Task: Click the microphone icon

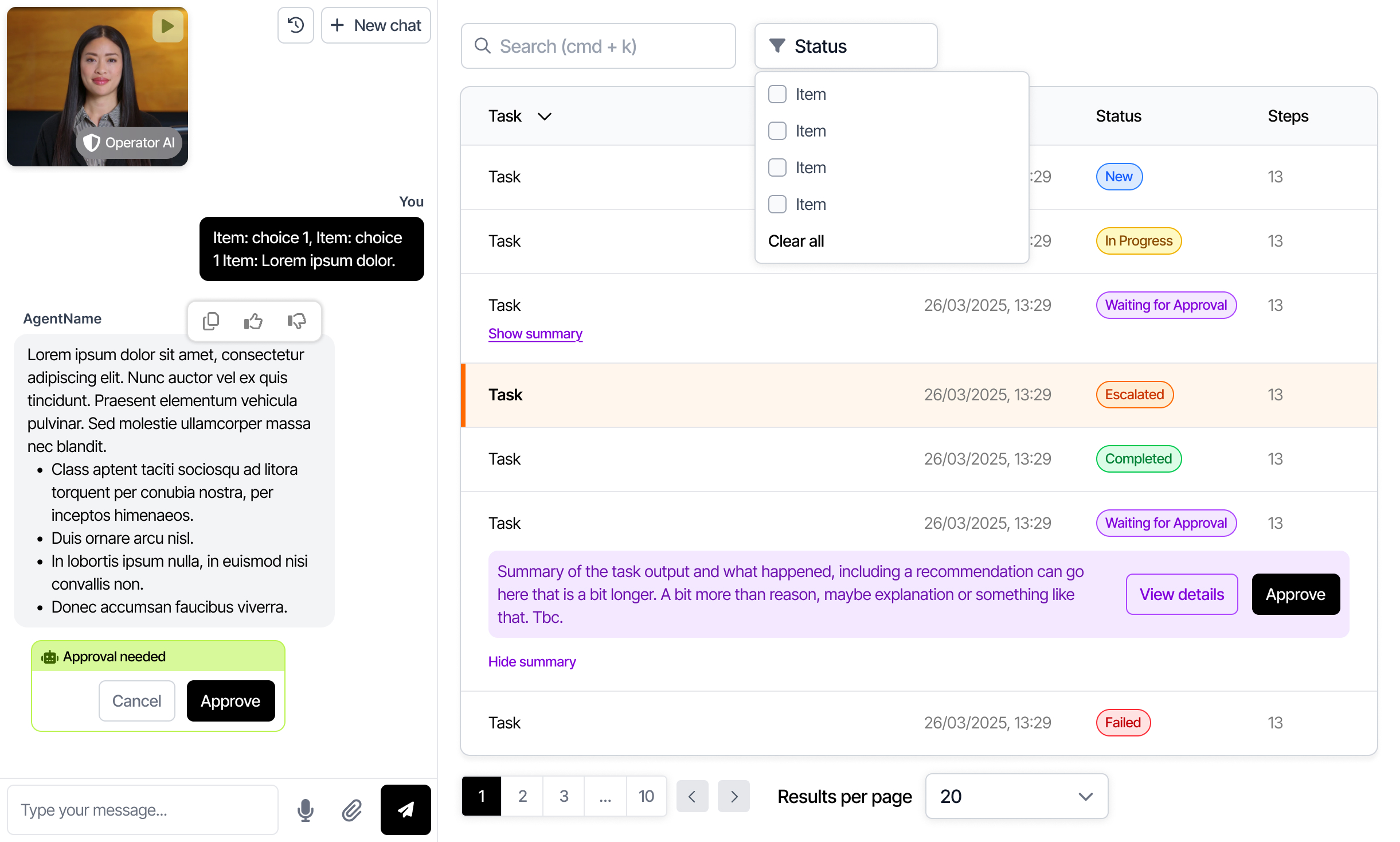Action: pos(306,810)
